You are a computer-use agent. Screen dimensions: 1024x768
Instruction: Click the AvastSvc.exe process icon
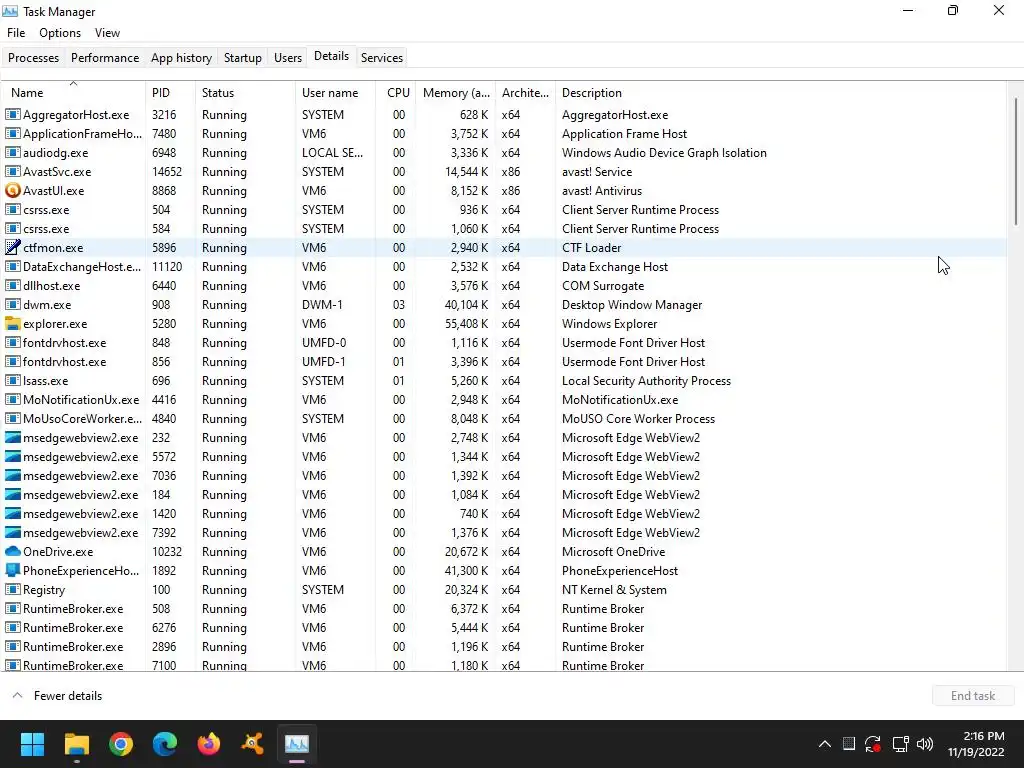tap(12, 172)
